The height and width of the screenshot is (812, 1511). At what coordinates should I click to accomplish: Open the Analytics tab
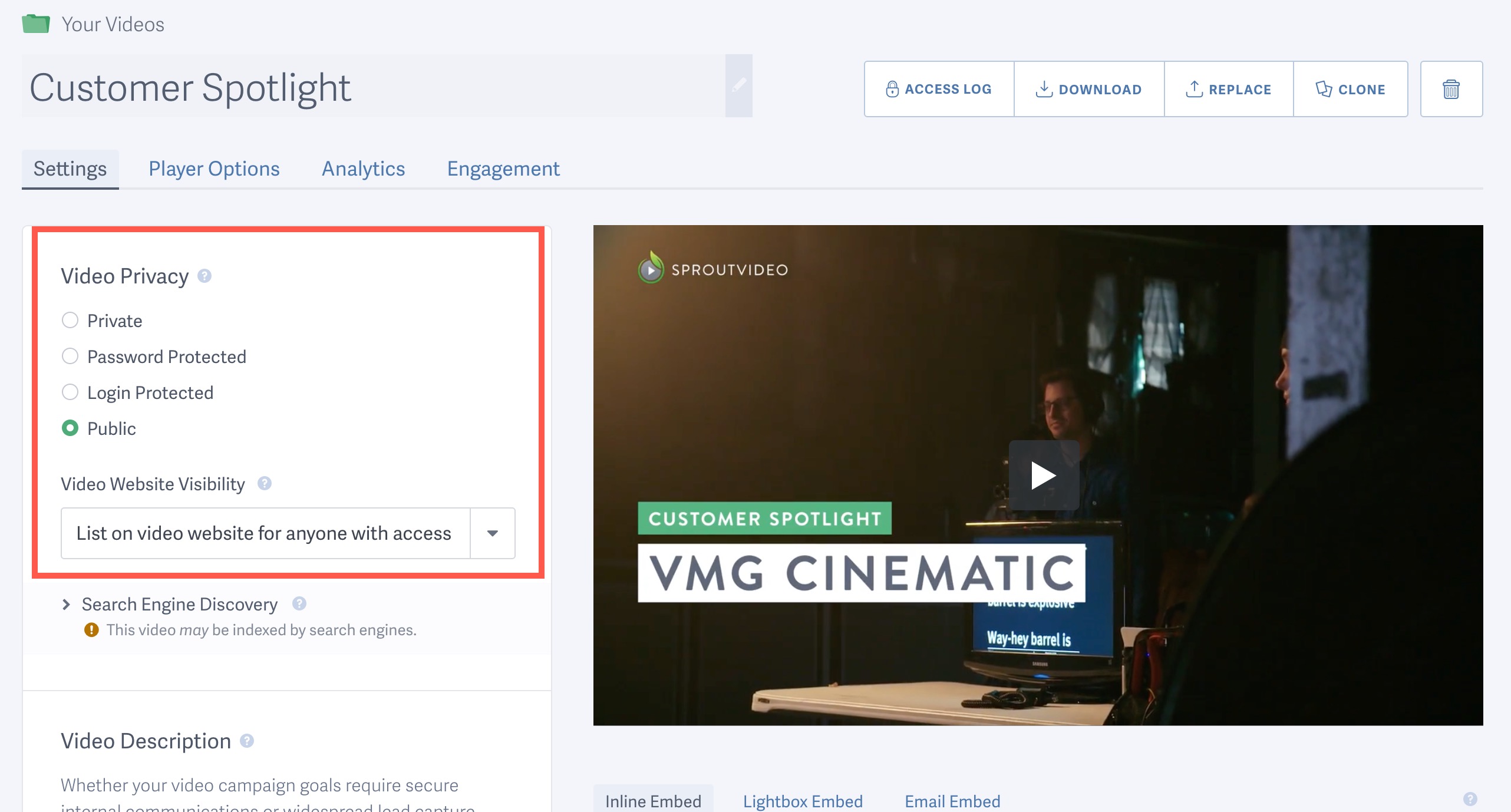click(x=363, y=169)
